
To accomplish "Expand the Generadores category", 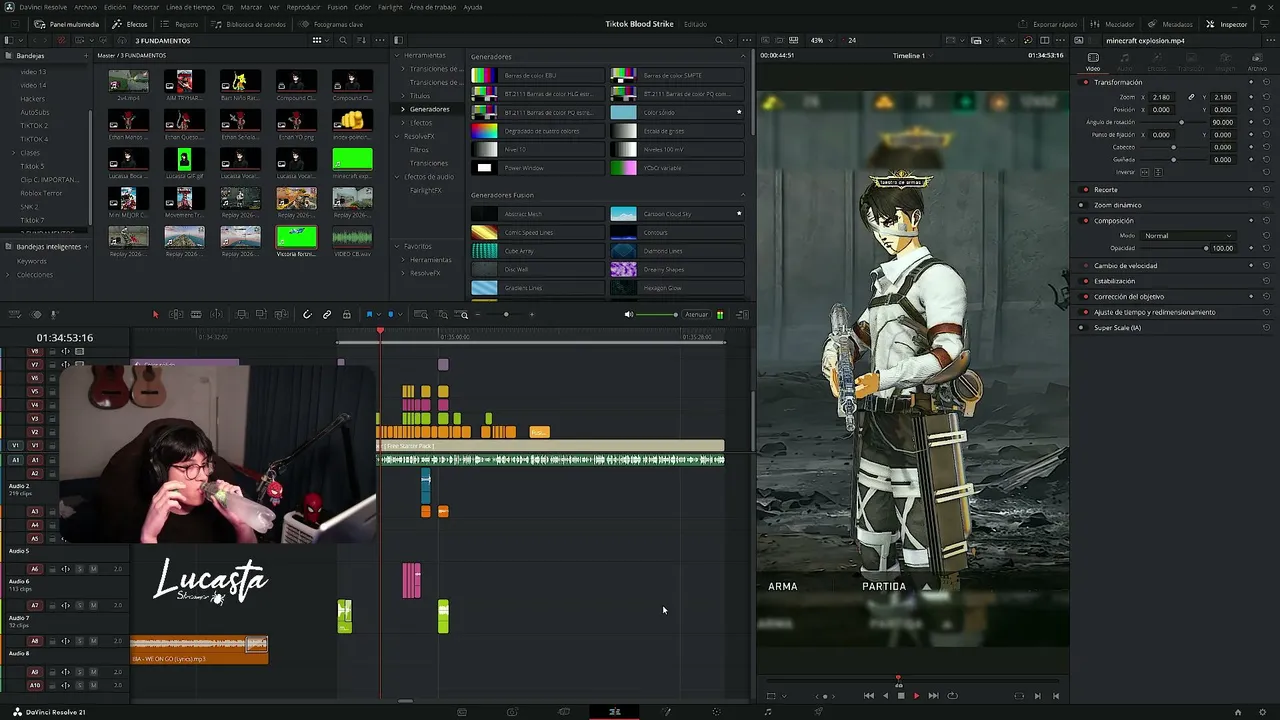I will coord(403,109).
